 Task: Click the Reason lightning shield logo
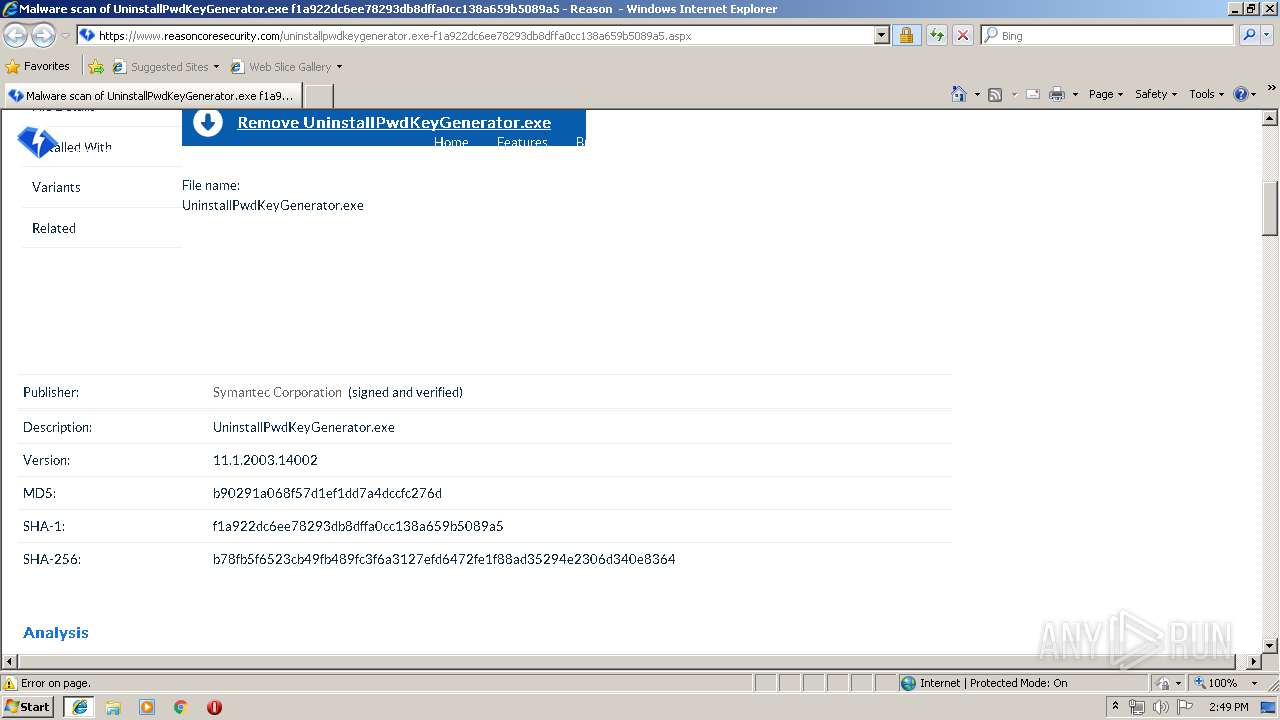tap(37, 142)
